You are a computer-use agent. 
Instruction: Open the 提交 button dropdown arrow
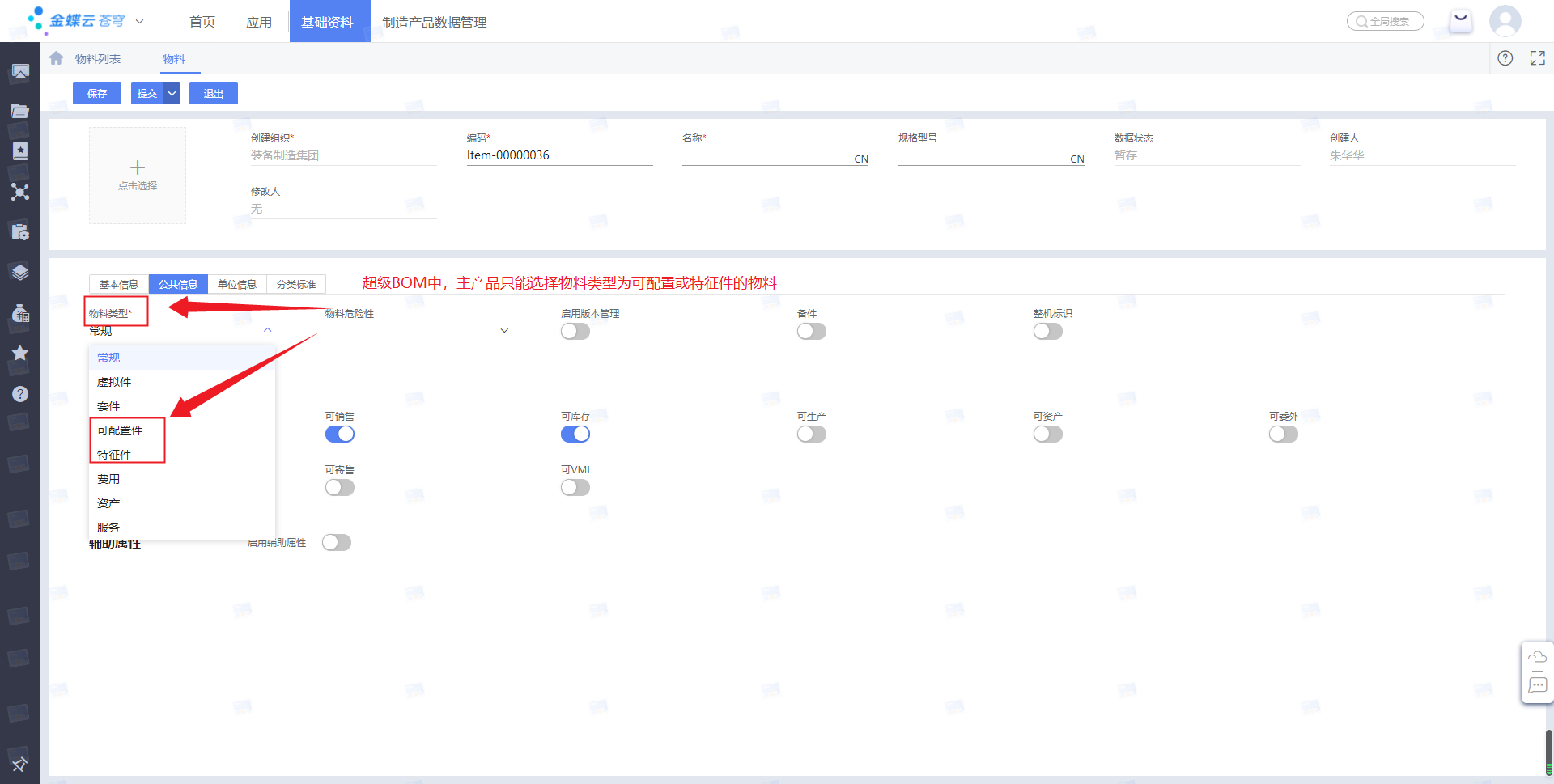click(172, 94)
